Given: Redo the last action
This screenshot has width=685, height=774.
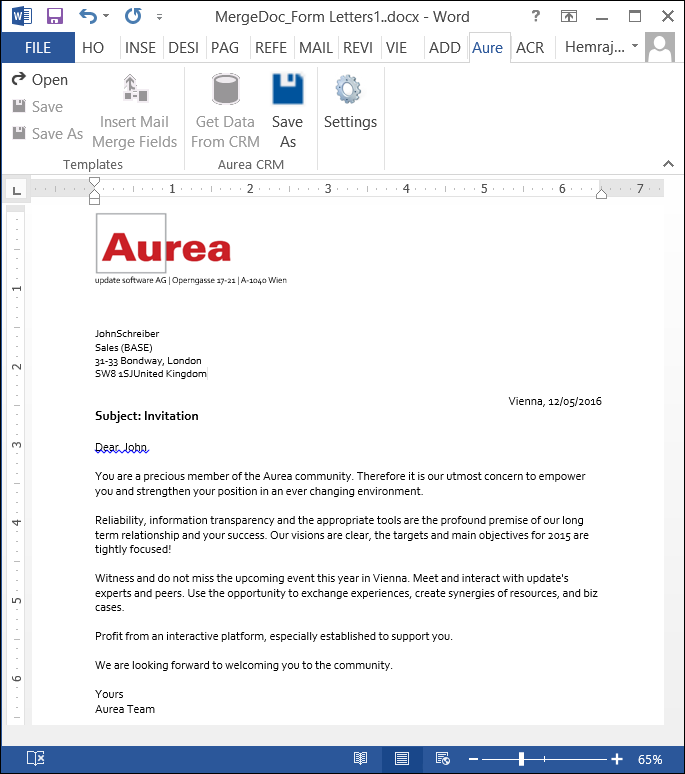Looking at the screenshot, I should [133, 16].
